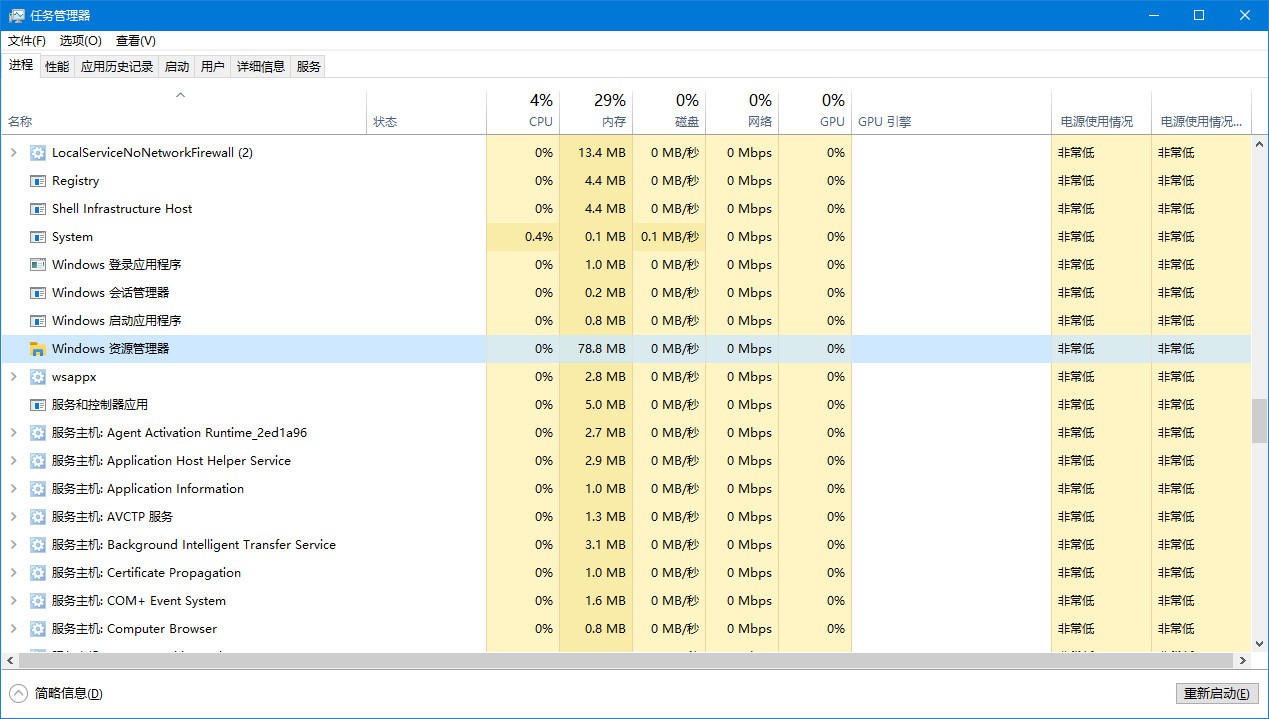The height and width of the screenshot is (719, 1269).
Task: Select the 78.8 MB memory cell
Action: tap(596, 349)
